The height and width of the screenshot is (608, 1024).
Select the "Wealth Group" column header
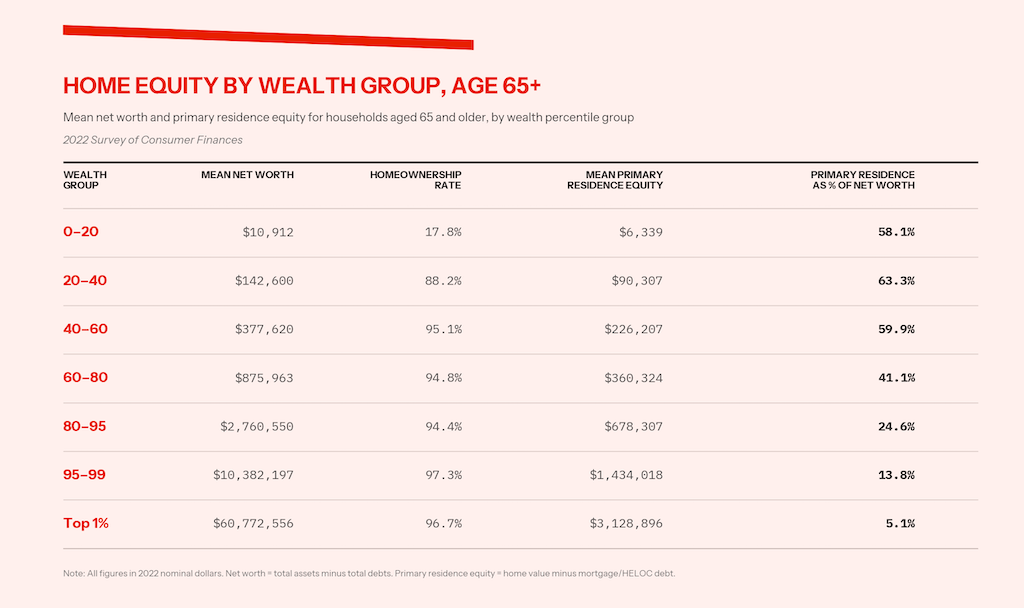[85, 180]
